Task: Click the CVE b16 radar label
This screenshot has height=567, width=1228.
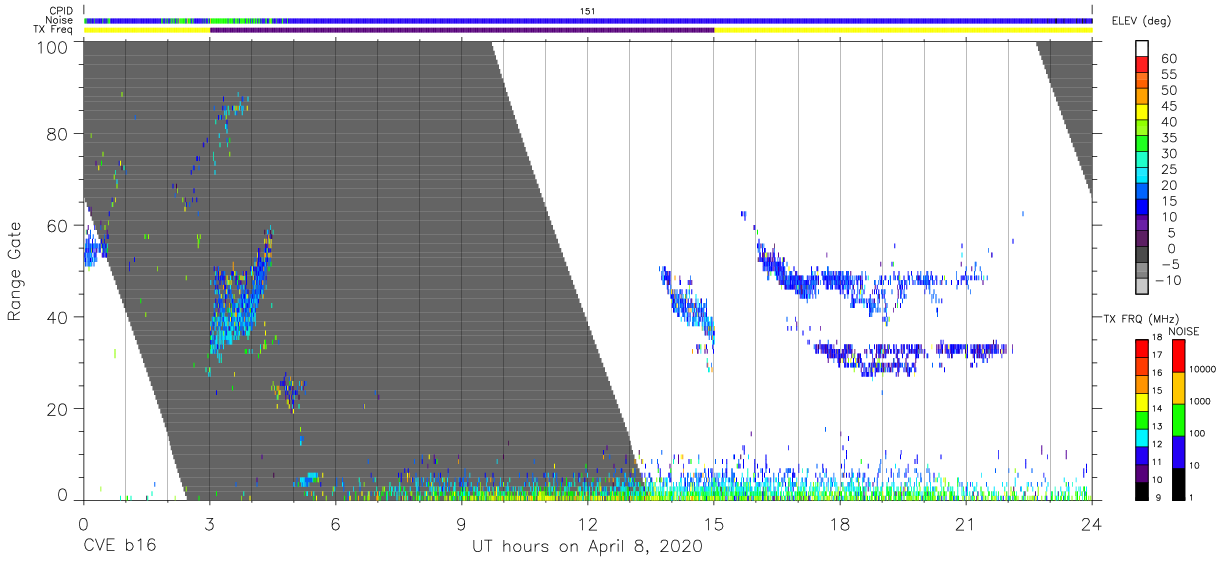Action: click(x=119, y=546)
